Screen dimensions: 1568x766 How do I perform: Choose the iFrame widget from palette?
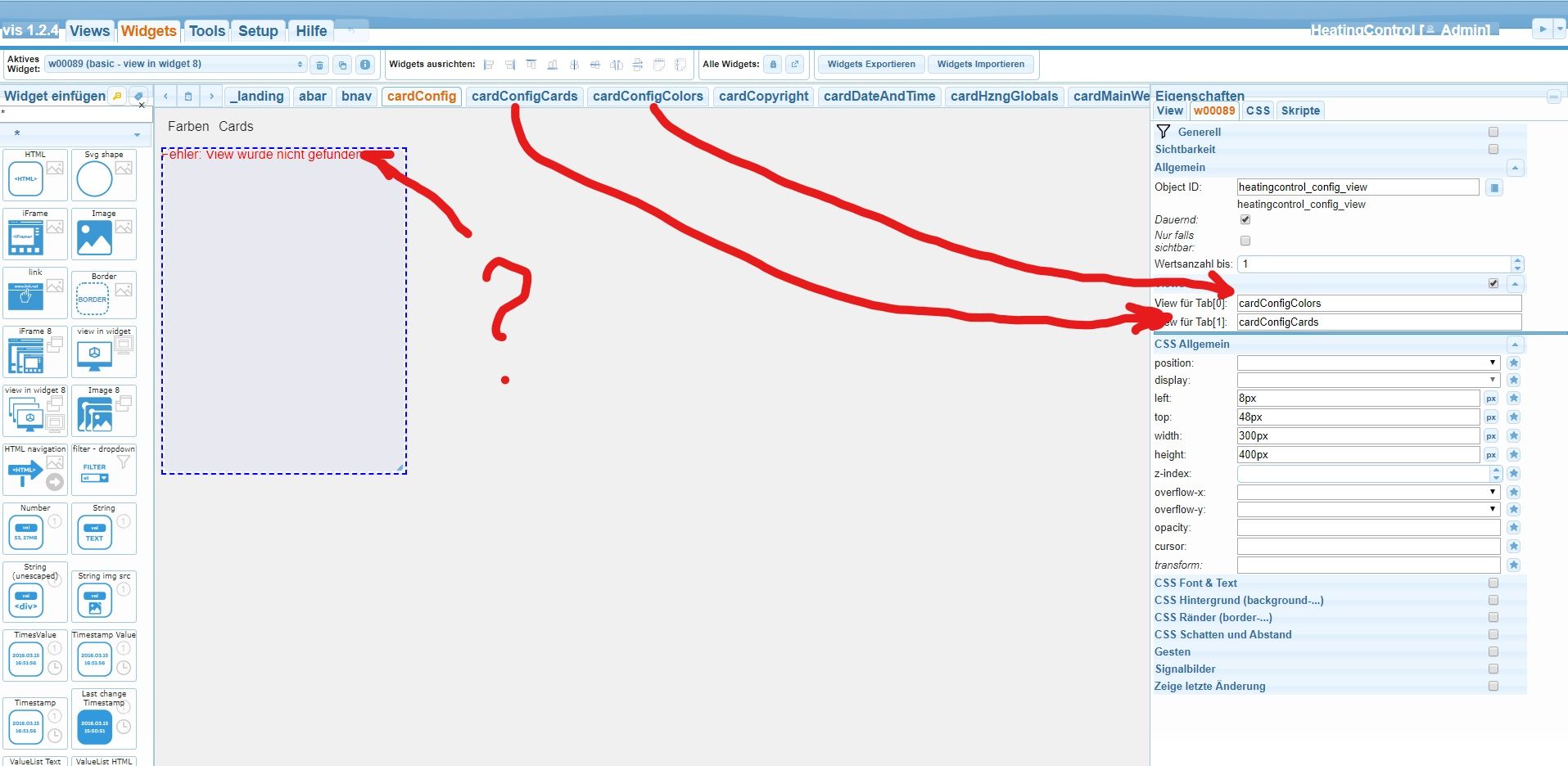pyautogui.click(x=35, y=234)
